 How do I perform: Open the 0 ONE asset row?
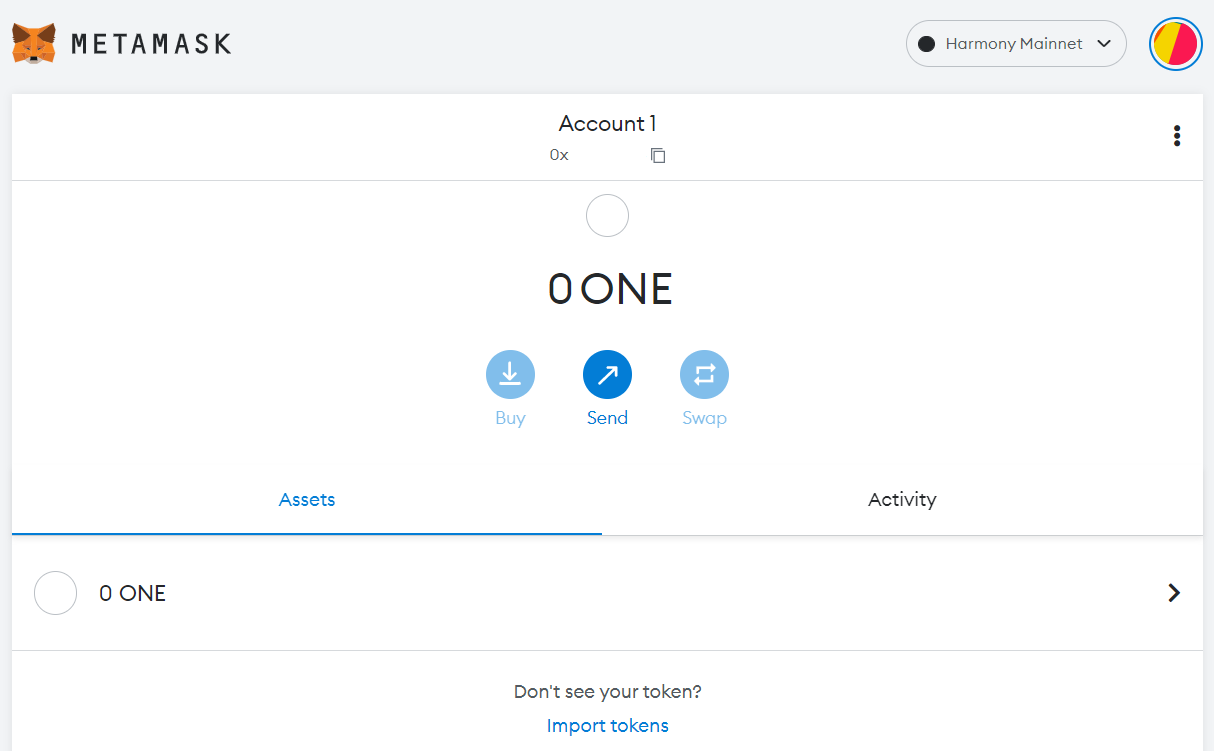(x=607, y=593)
